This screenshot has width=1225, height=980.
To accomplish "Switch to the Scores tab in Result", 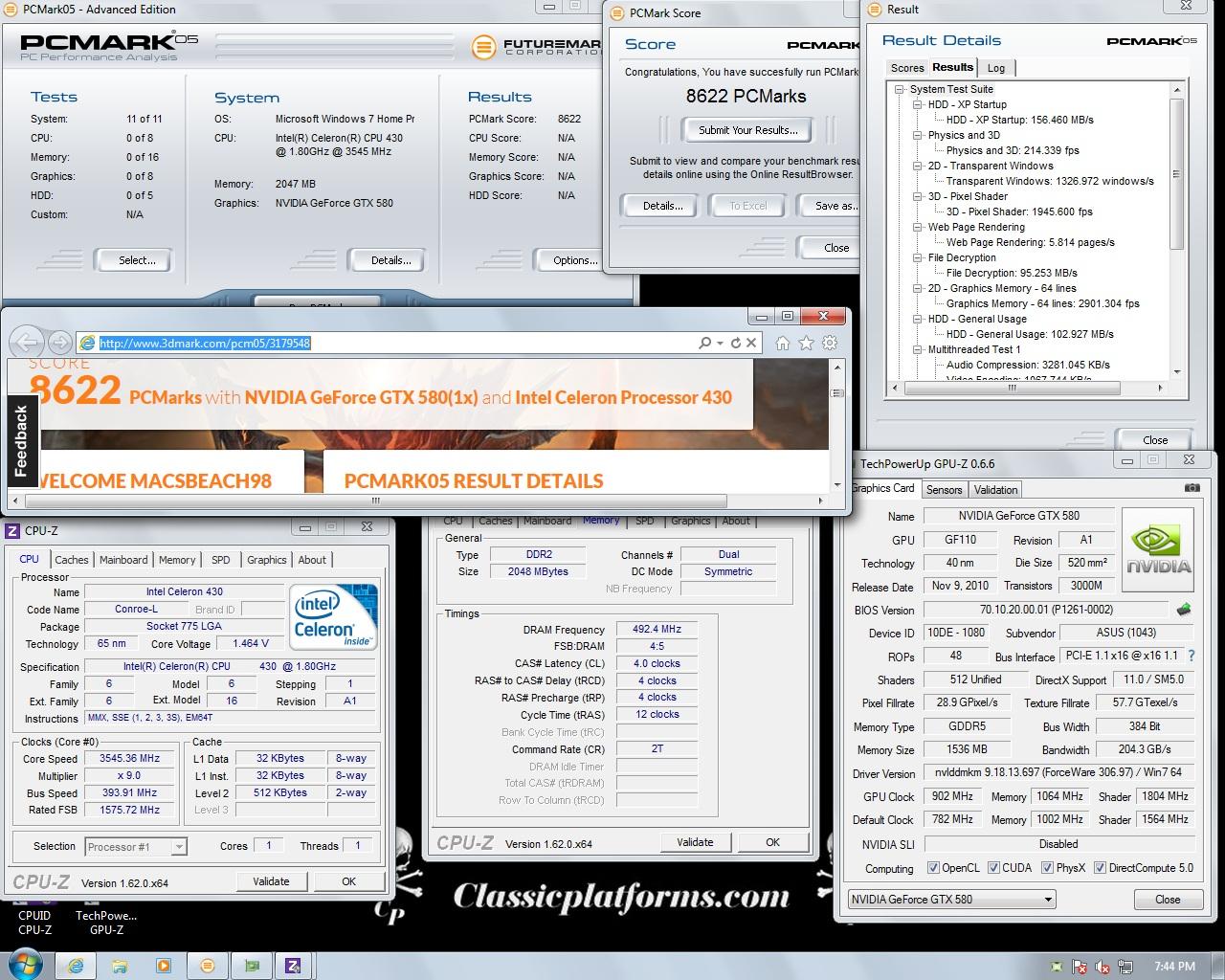I will click(907, 68).
